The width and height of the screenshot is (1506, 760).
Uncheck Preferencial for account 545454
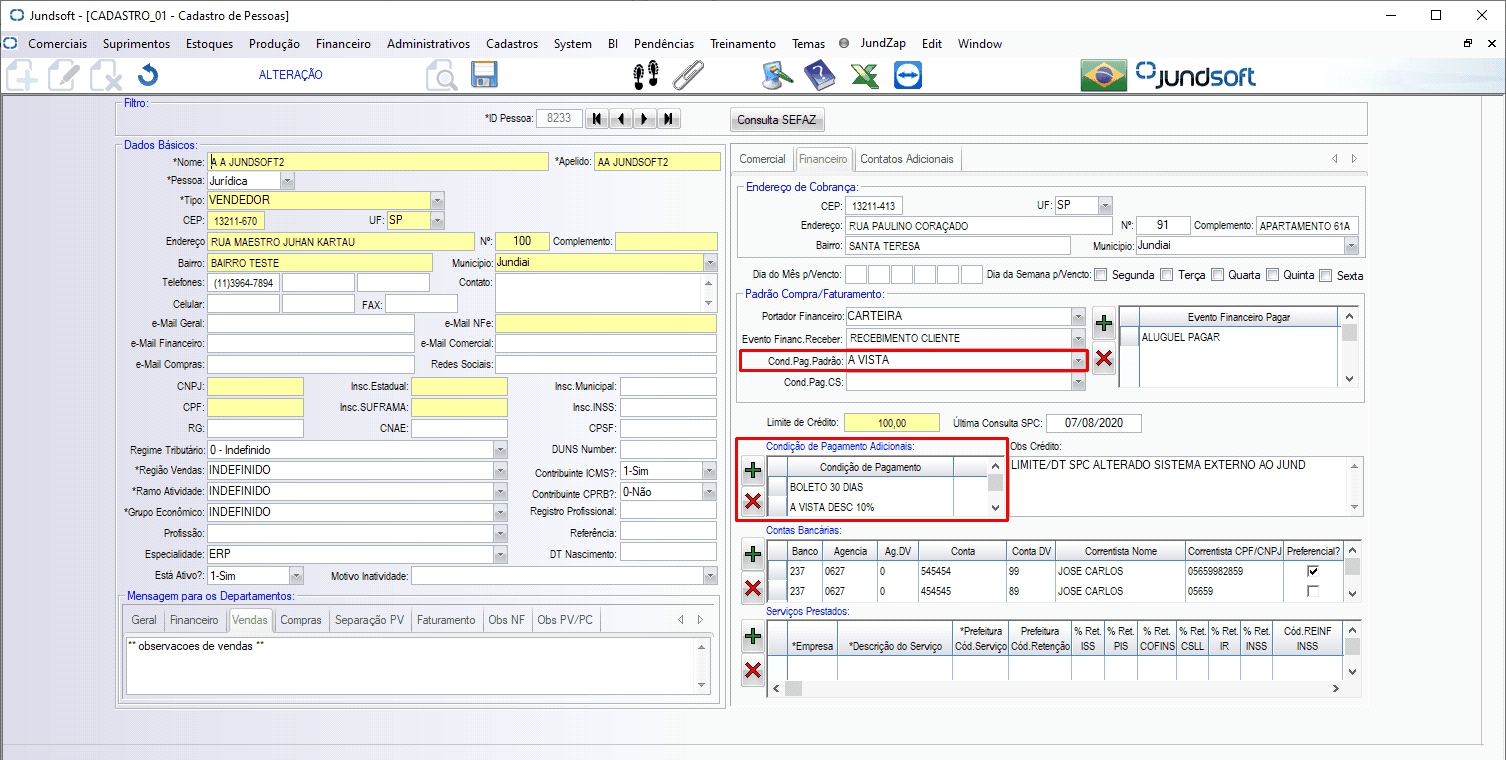click(1313, 571)
